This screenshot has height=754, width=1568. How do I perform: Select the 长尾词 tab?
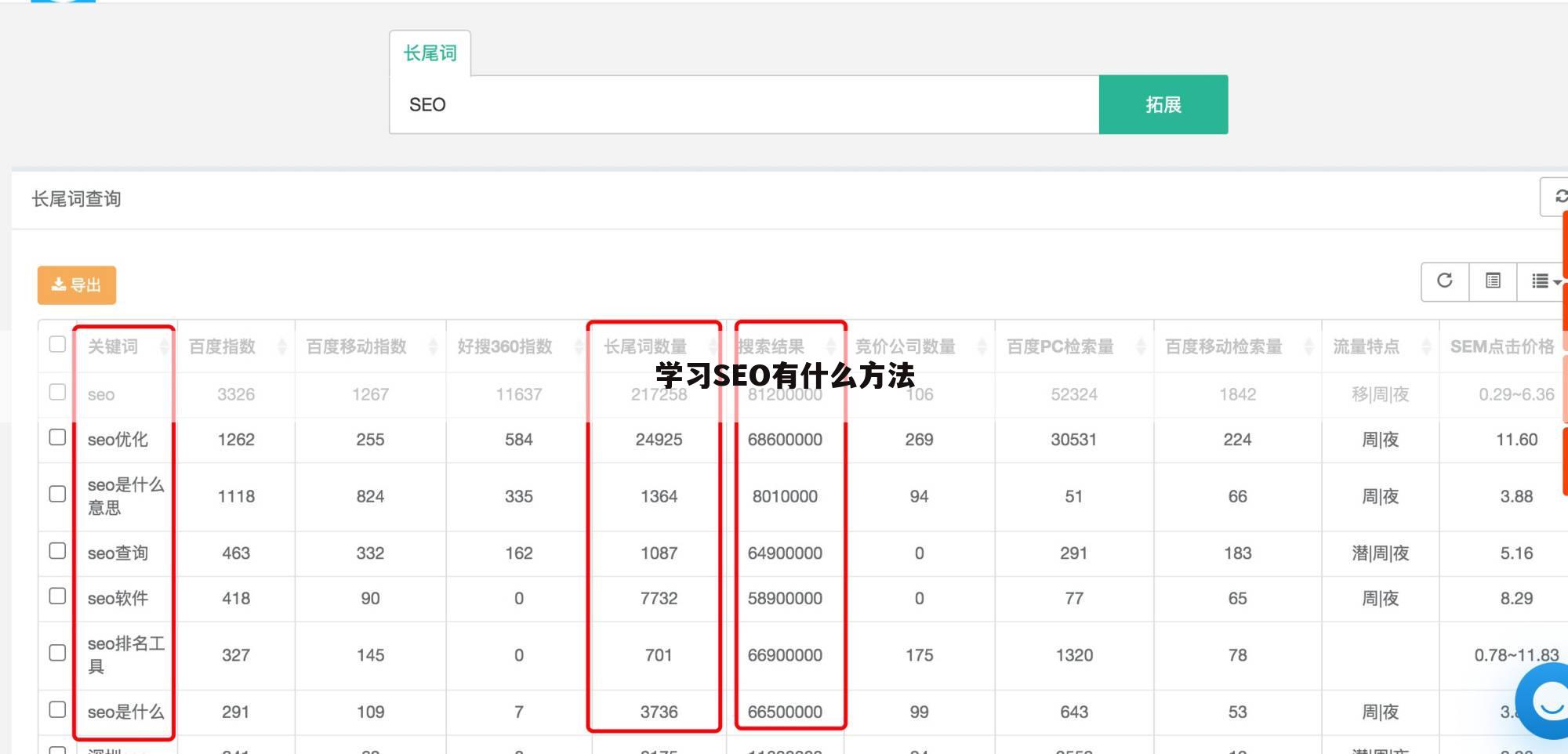430,51
